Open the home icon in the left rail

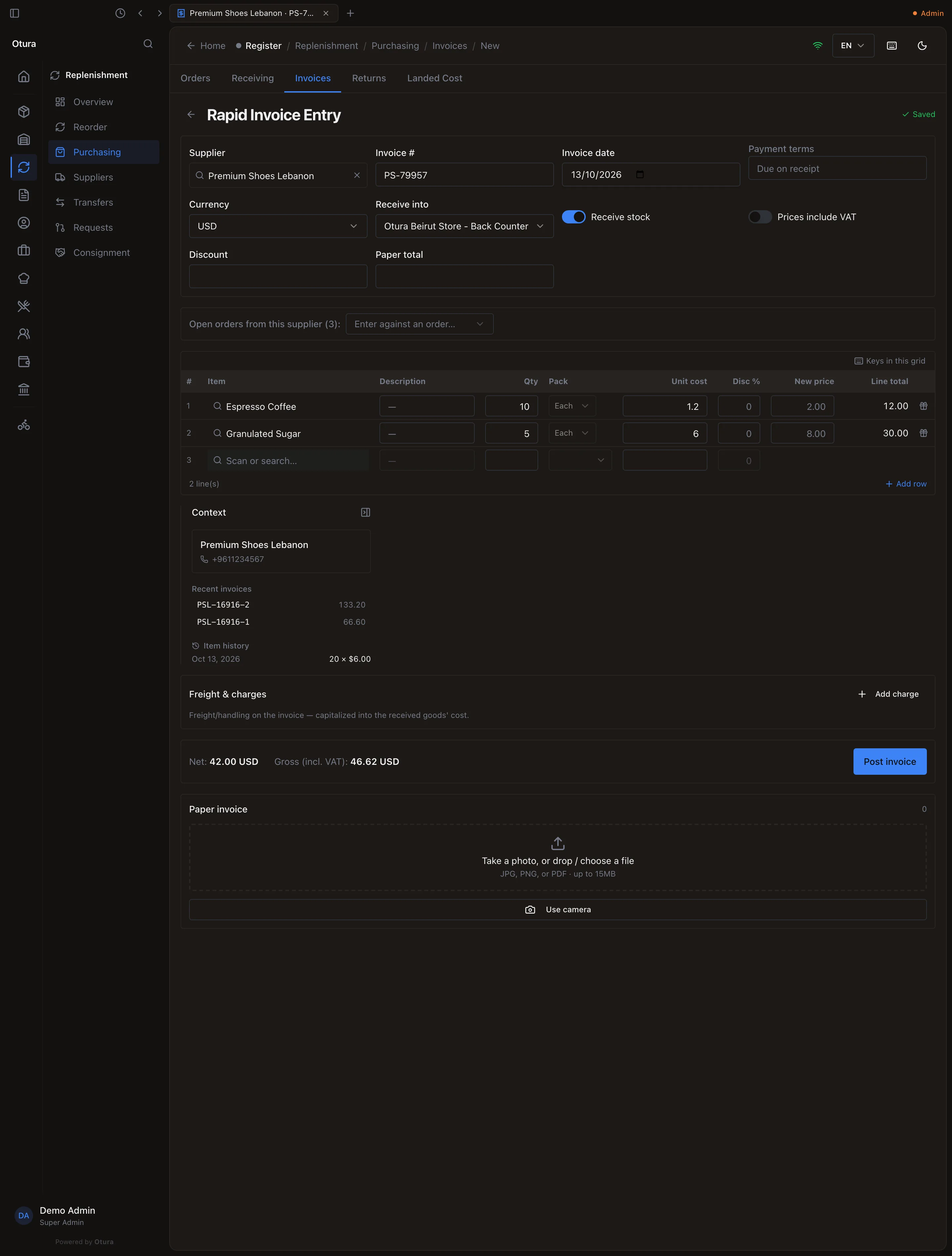click(x=24, y=76)
